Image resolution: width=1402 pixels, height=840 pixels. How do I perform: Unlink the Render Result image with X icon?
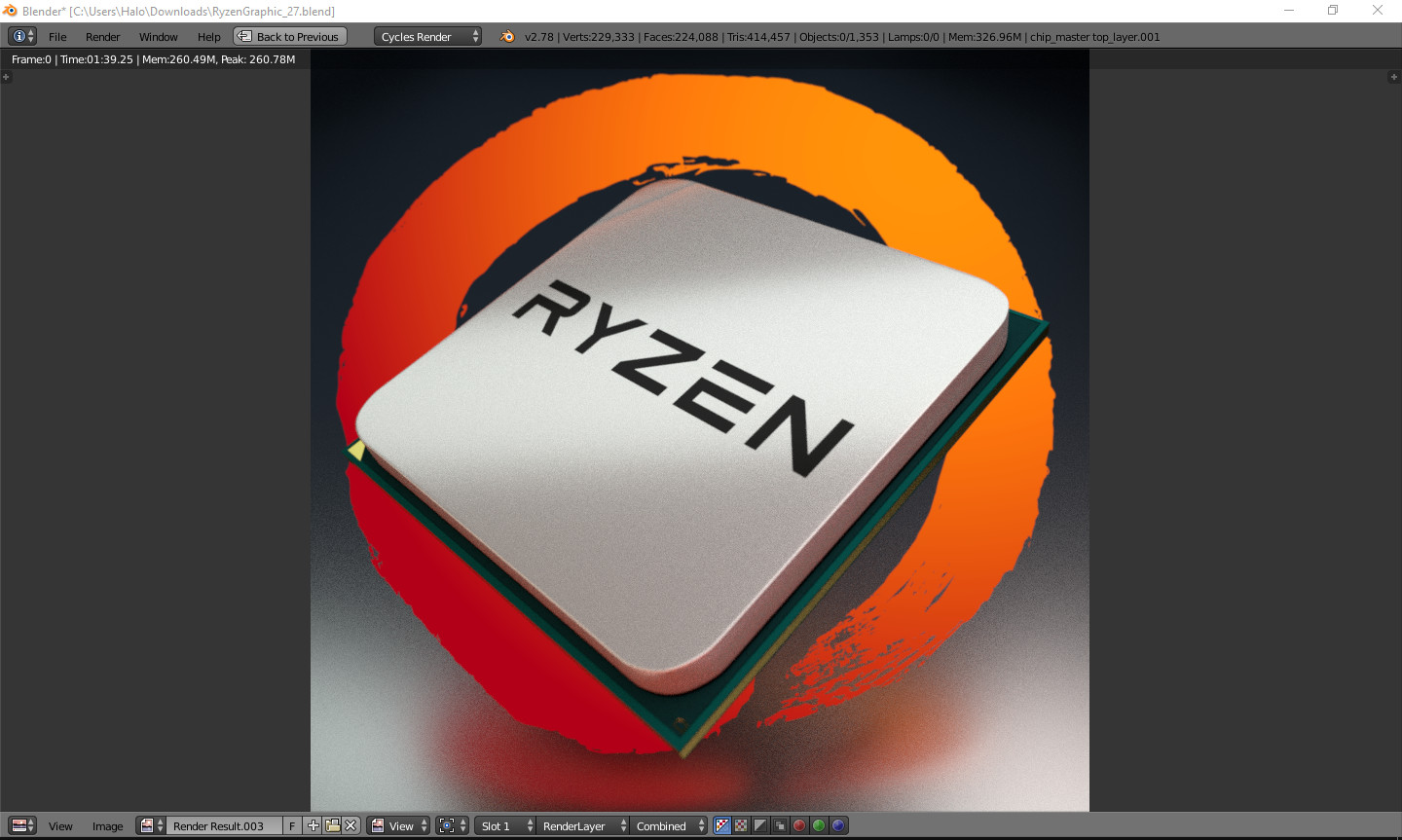point(351,825)
